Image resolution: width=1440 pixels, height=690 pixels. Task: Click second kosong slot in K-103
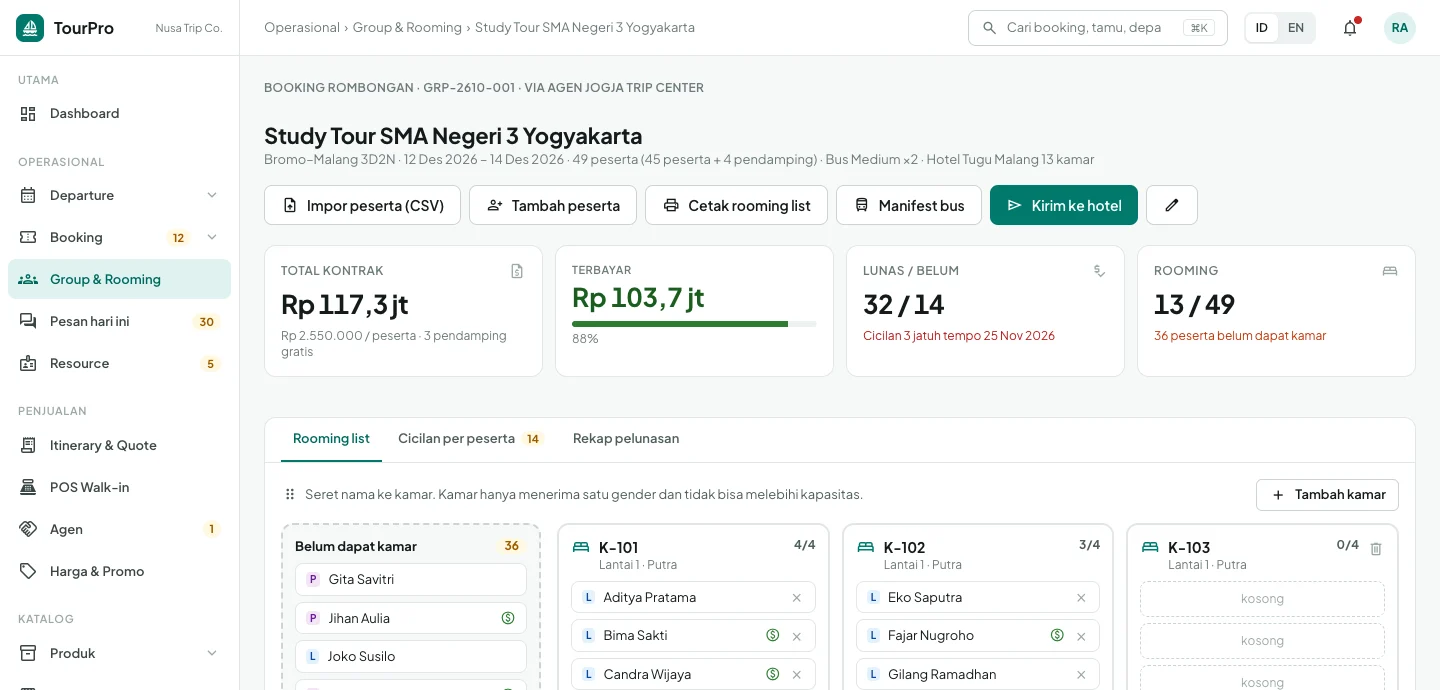click(1262, 641)
